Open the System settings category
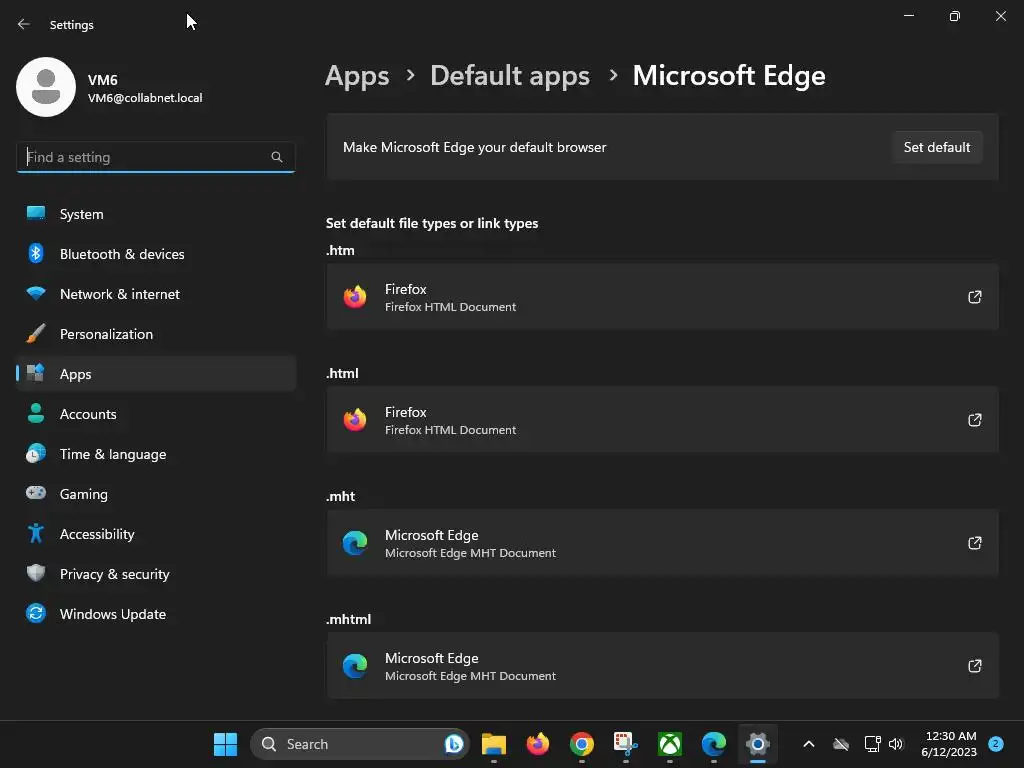The width and height of the screenshot is (1024, 768). 156,214
